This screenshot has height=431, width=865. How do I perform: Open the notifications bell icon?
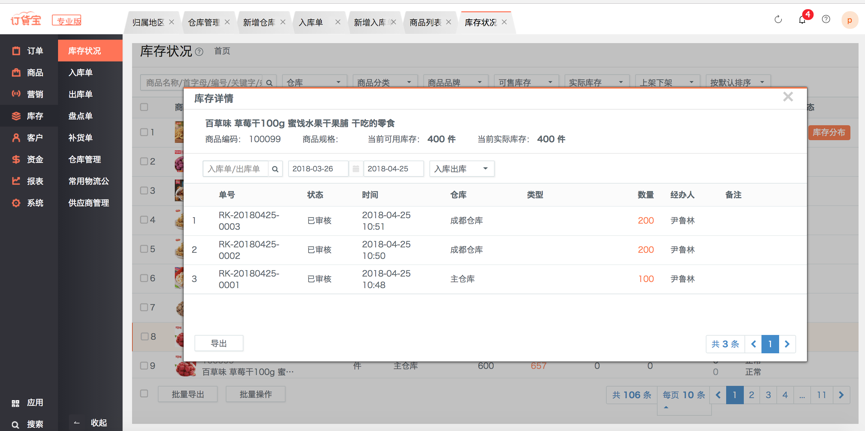click(802, 20)
